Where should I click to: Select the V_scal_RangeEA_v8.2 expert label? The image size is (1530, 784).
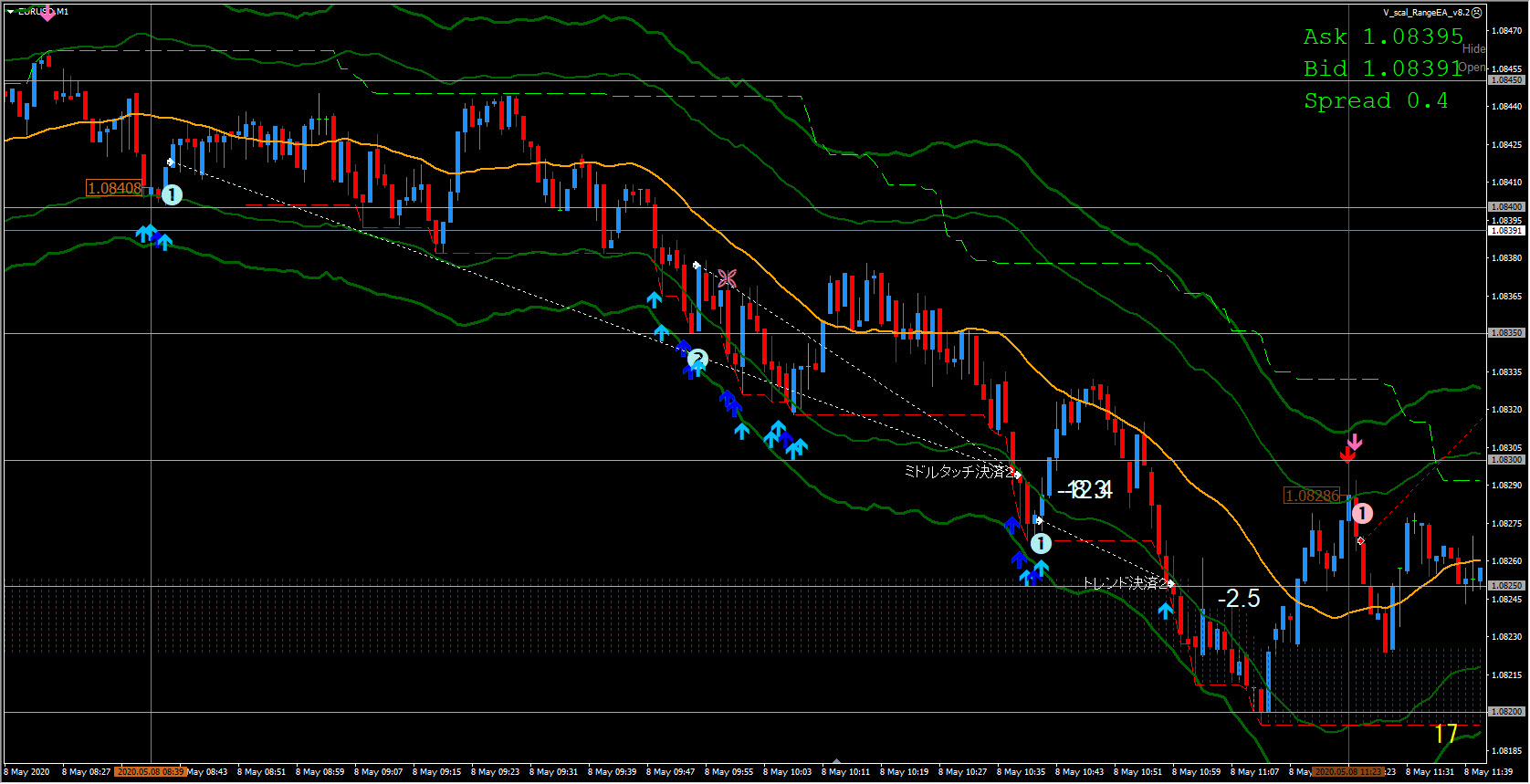[1426, 13]
